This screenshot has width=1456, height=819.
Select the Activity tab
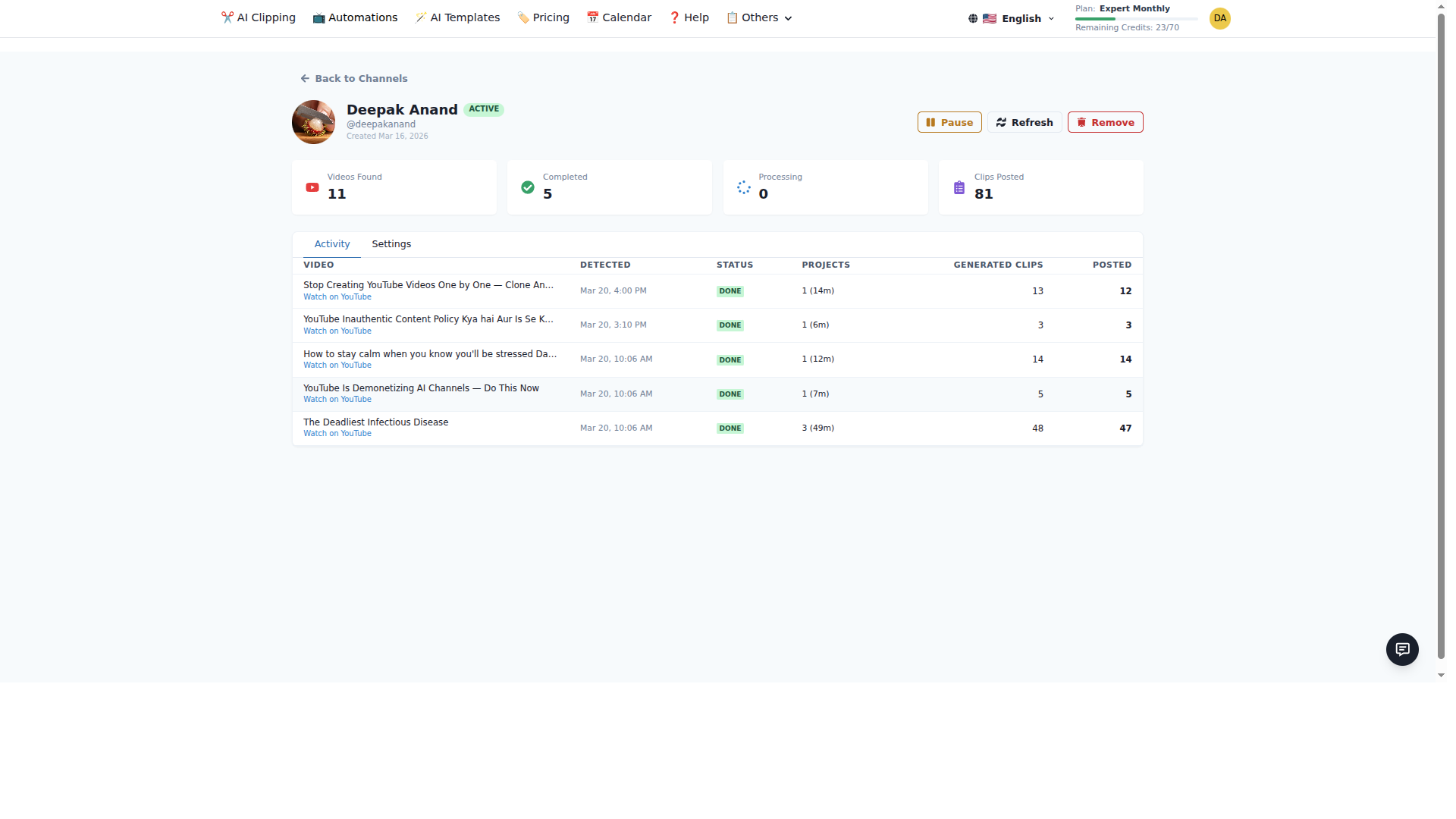(x=332, y=244)
